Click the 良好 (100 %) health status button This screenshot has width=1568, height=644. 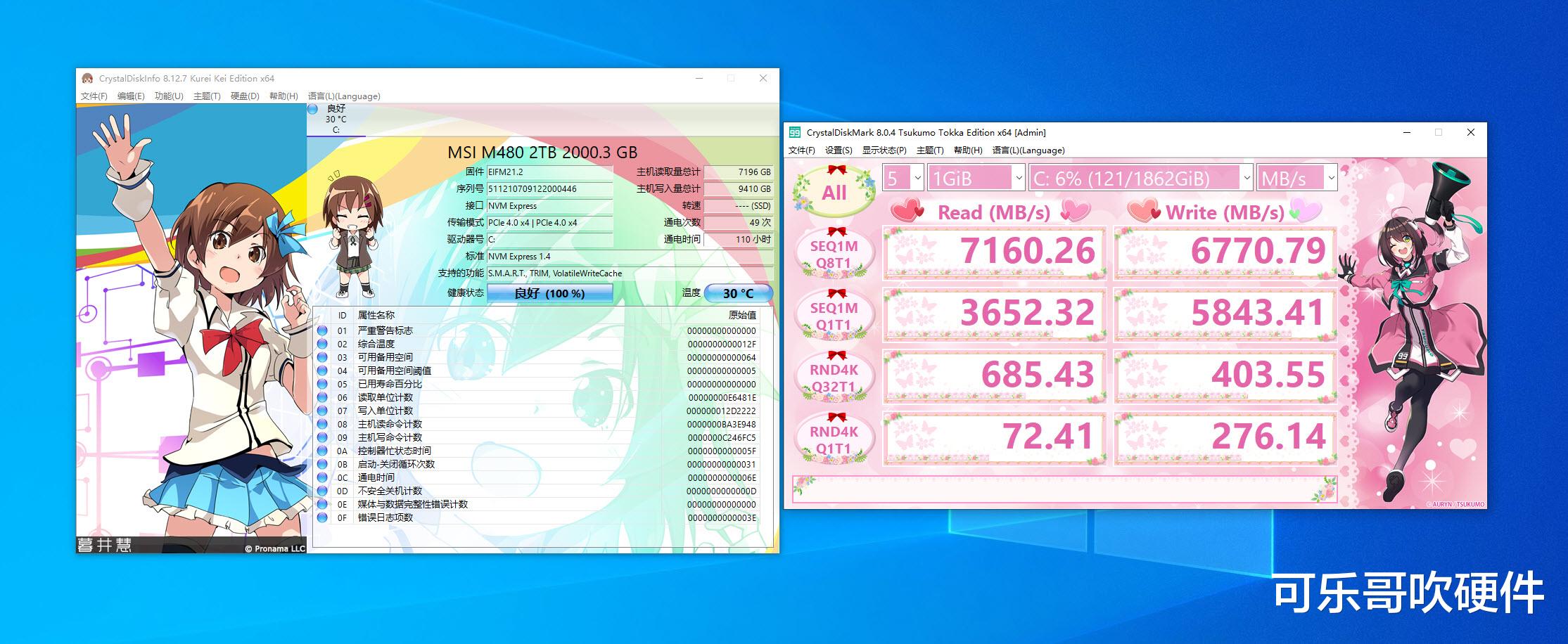pyautogui.click(x=549, y=293)
